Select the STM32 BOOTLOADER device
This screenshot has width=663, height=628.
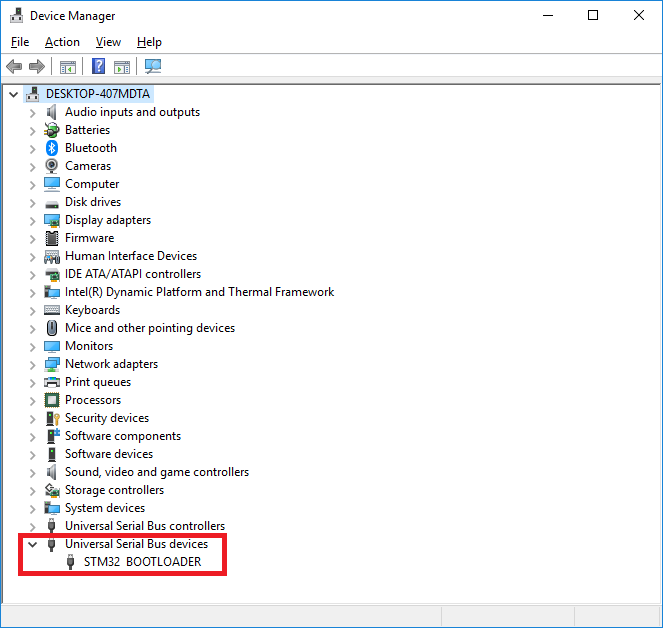point(142,562)
